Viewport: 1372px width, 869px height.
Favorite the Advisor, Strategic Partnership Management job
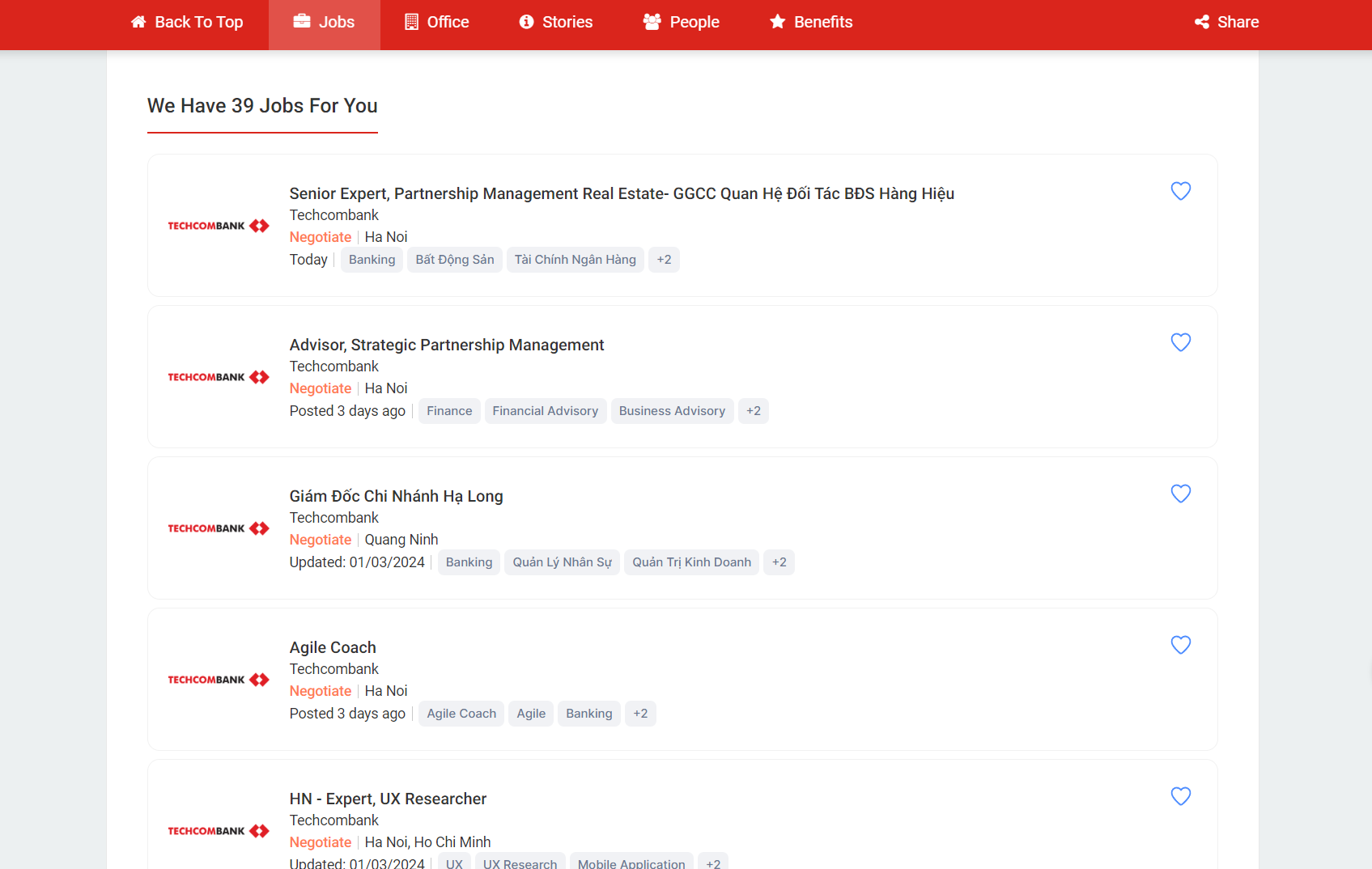click(x=1181, y=342)
